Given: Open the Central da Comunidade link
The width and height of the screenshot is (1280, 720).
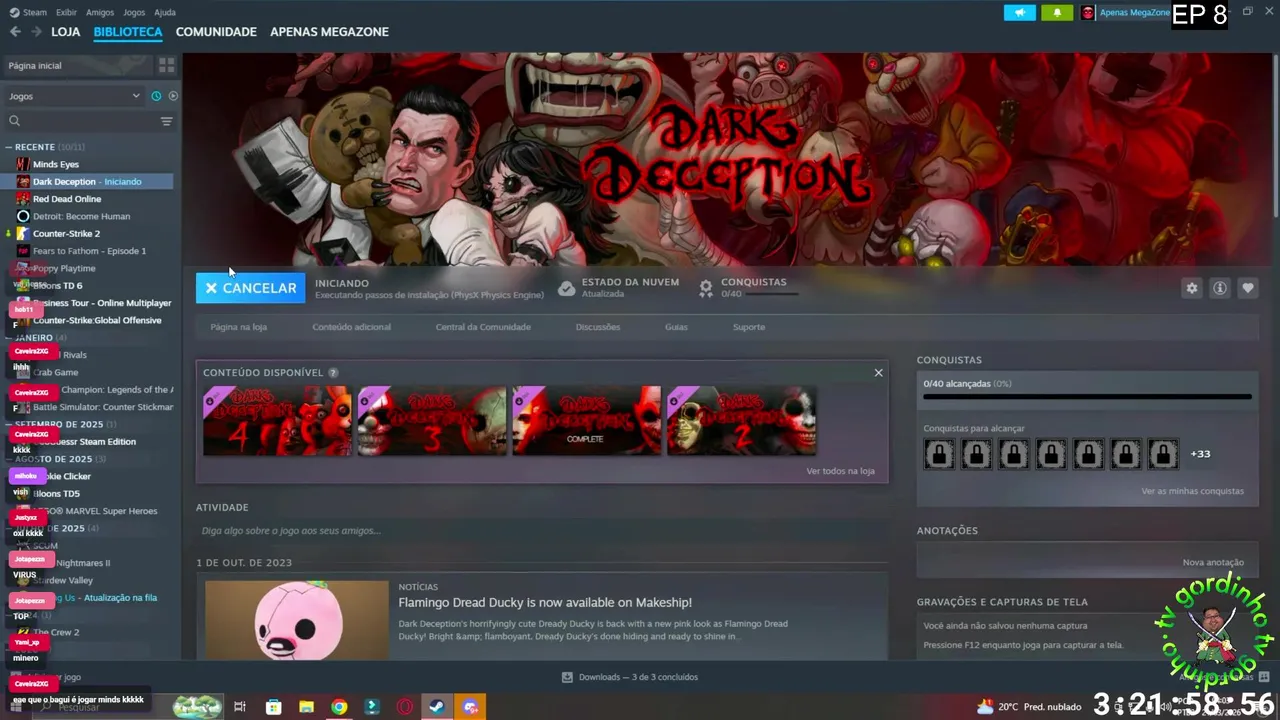Looking at the screenshot, I should 483,327.
